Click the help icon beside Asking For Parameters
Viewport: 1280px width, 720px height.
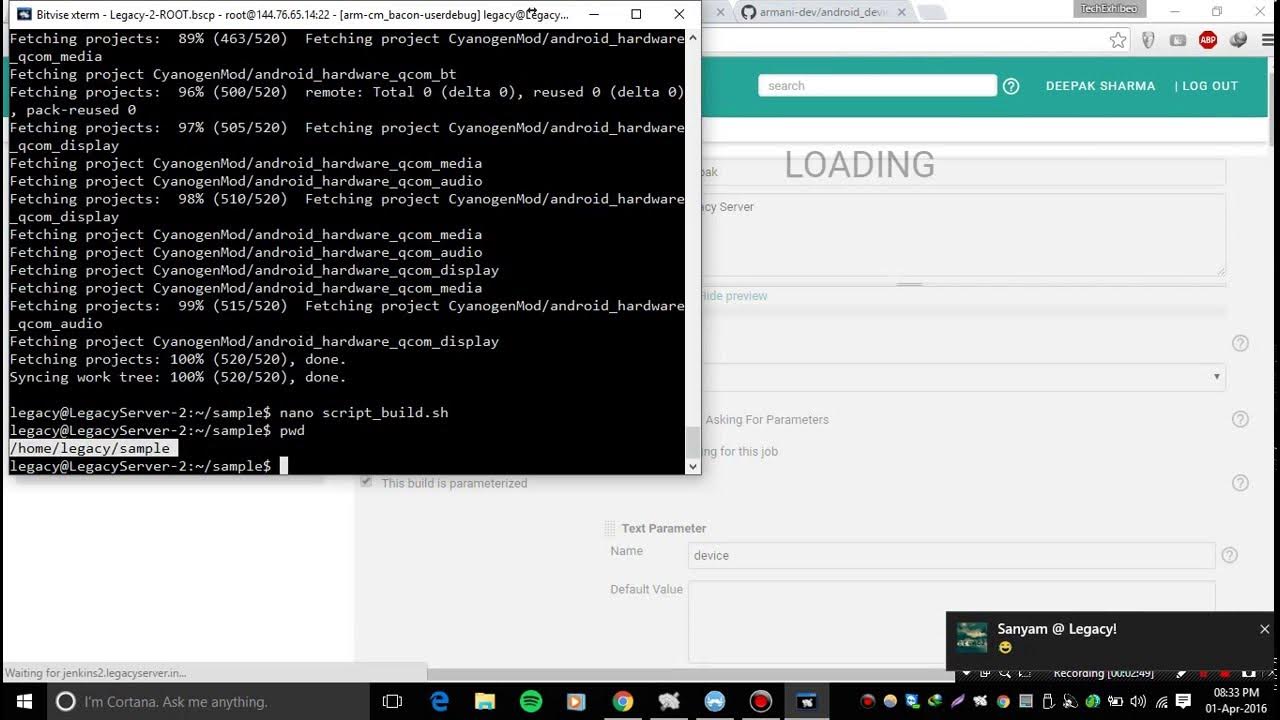coord(1240,419)
